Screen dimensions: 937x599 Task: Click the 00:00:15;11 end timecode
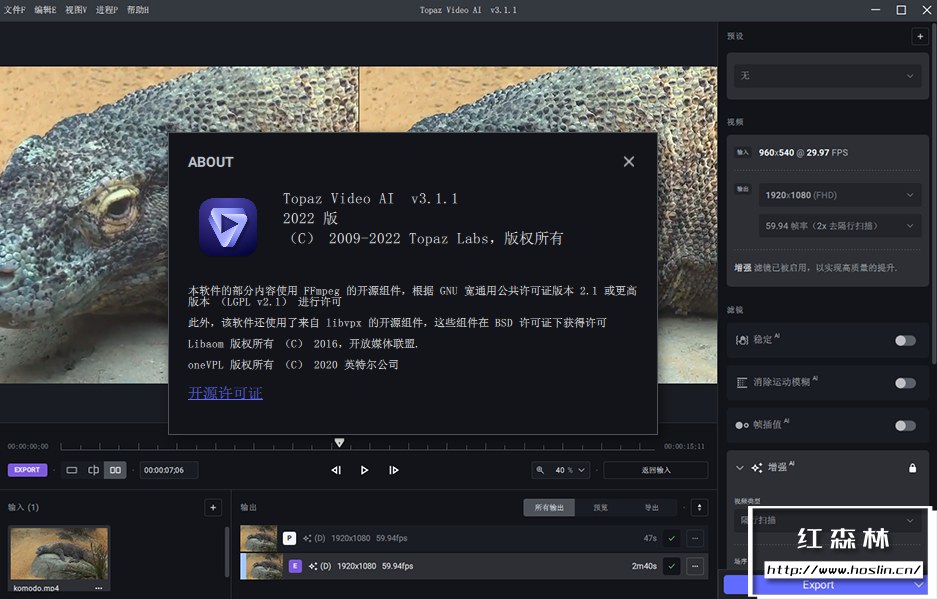pyautogui.click(x=684, y=447)
